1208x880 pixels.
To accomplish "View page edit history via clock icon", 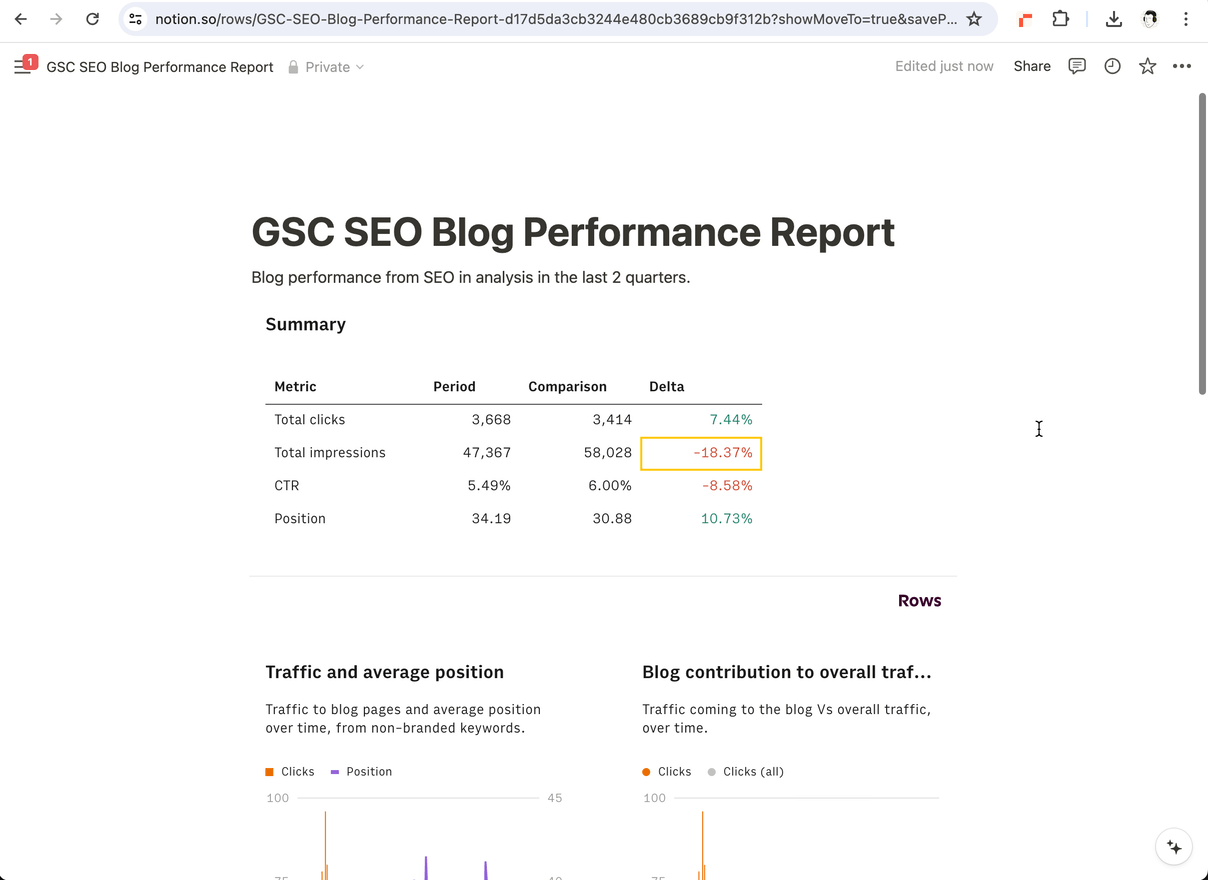I will pyautogui.click(x=1112, y=66).
